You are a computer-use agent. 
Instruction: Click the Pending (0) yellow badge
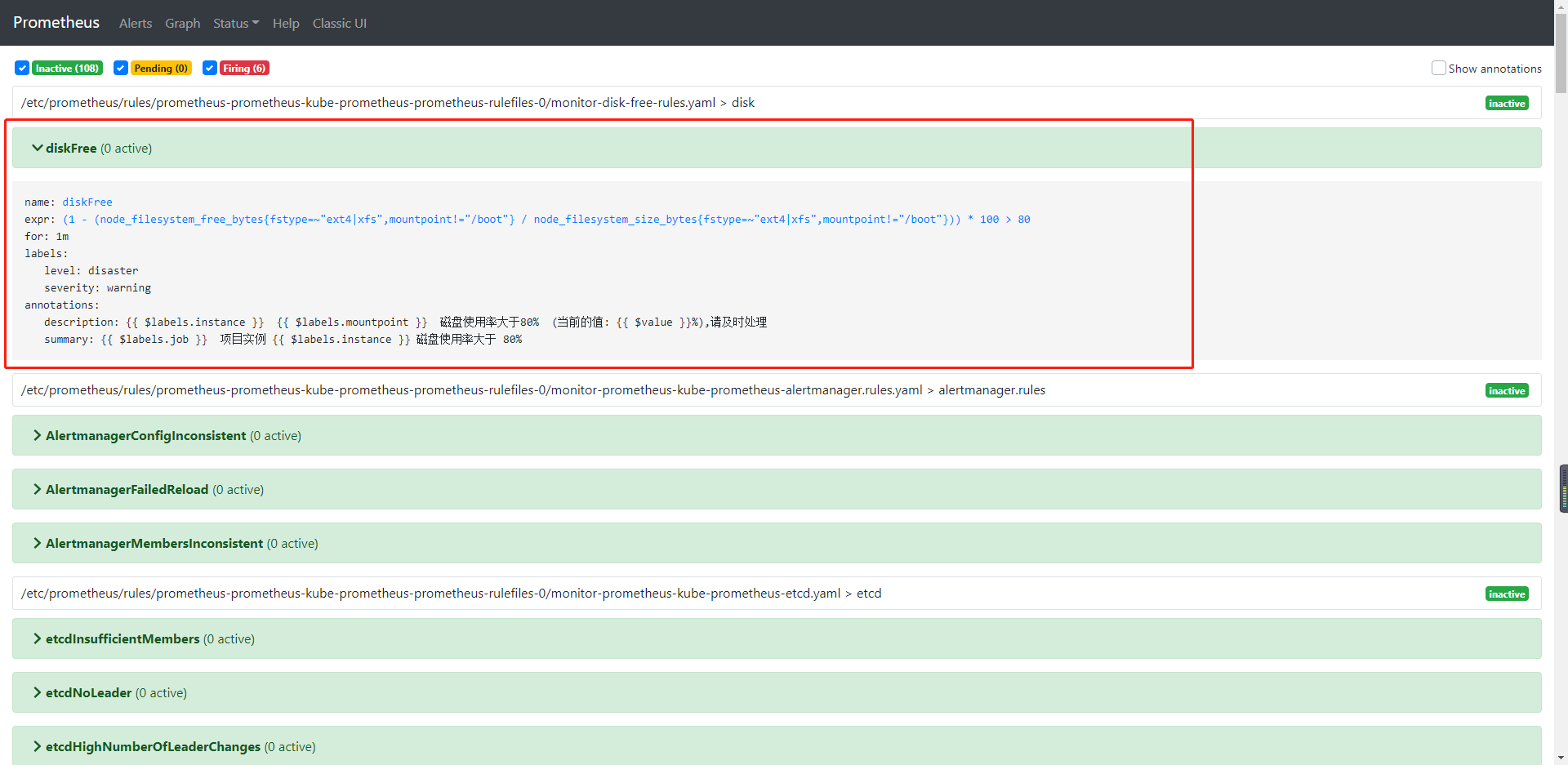161,69
